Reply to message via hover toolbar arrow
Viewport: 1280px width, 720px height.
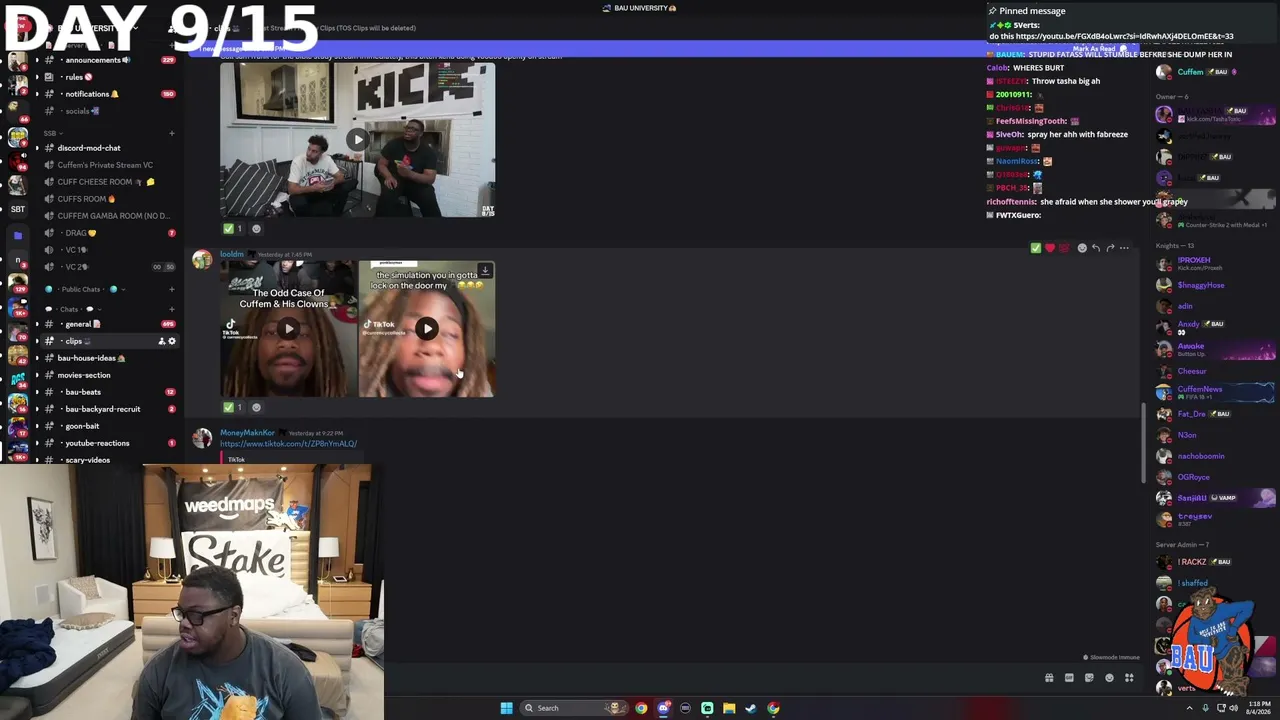(x=1095, y=248)
